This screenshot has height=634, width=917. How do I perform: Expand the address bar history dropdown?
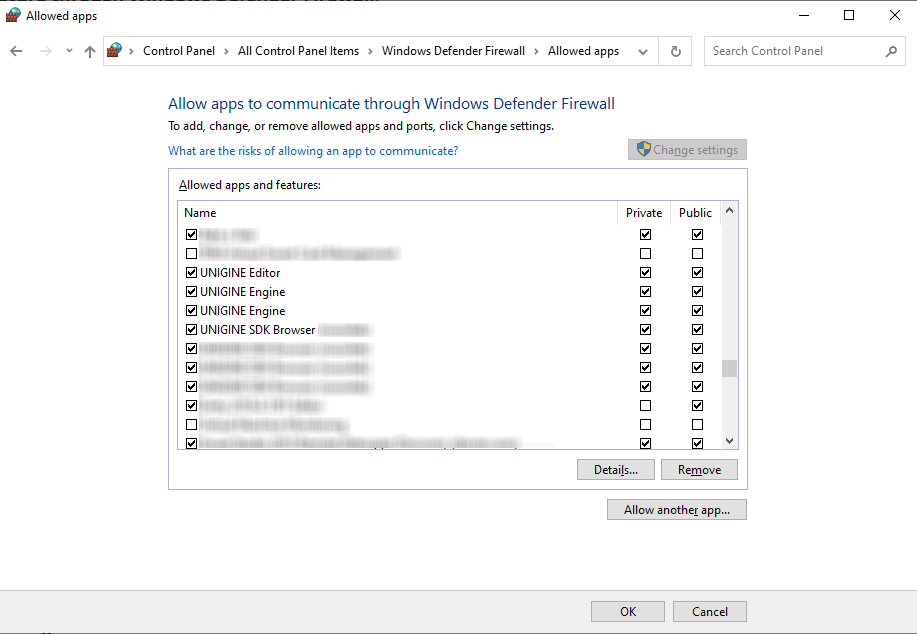point(643,51)
